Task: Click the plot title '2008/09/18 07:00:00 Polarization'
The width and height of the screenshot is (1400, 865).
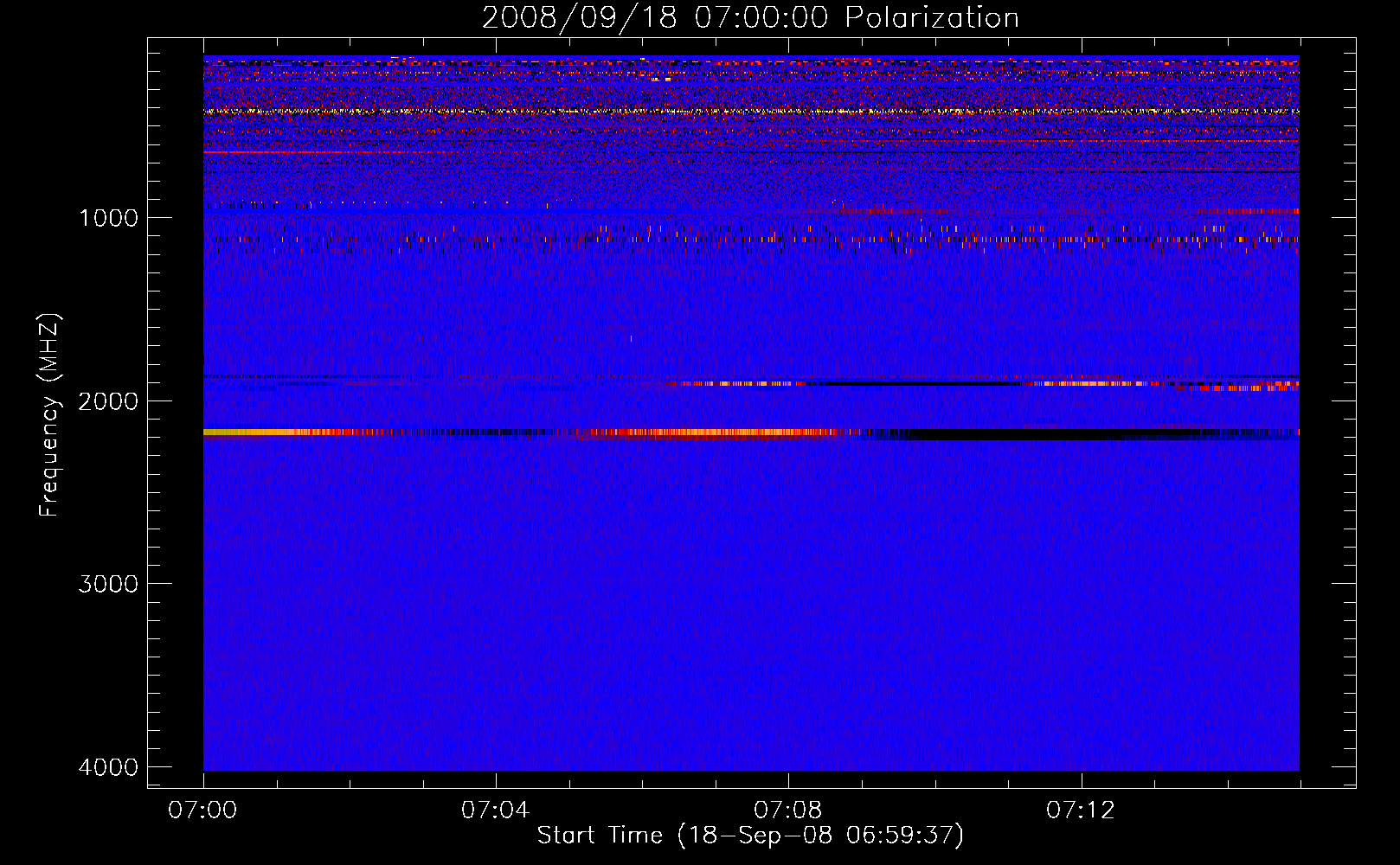Action: tap(750, 18)
